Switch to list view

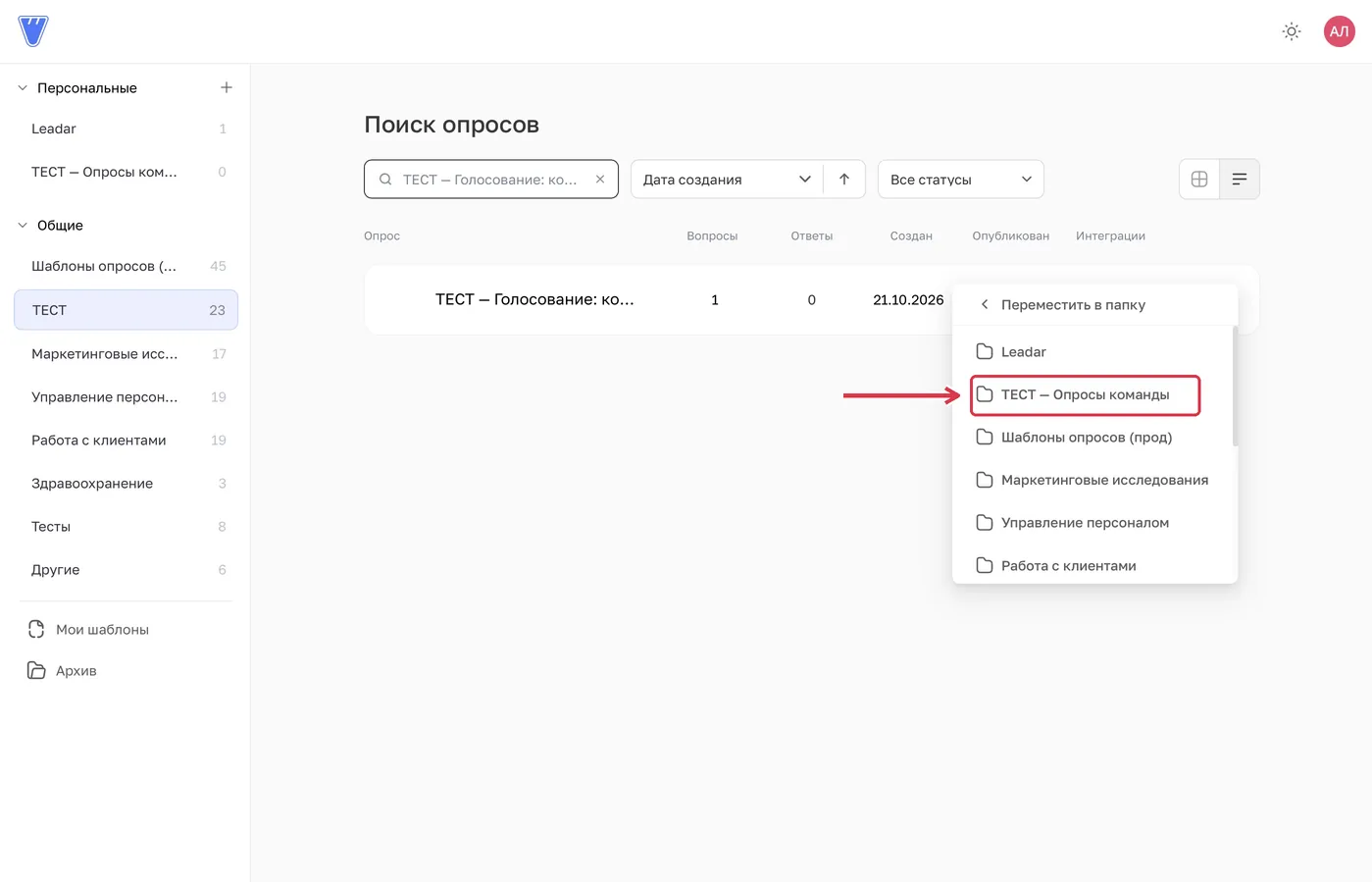[x=1240, y=179]
